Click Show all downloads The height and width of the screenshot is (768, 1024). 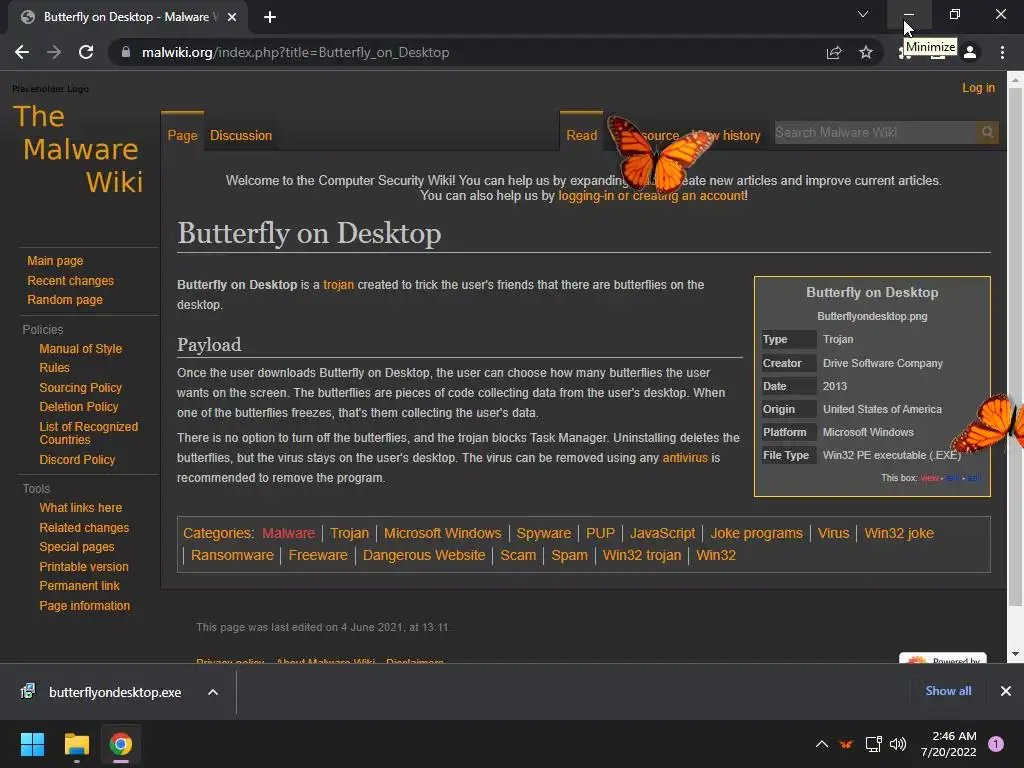(948, 691)
